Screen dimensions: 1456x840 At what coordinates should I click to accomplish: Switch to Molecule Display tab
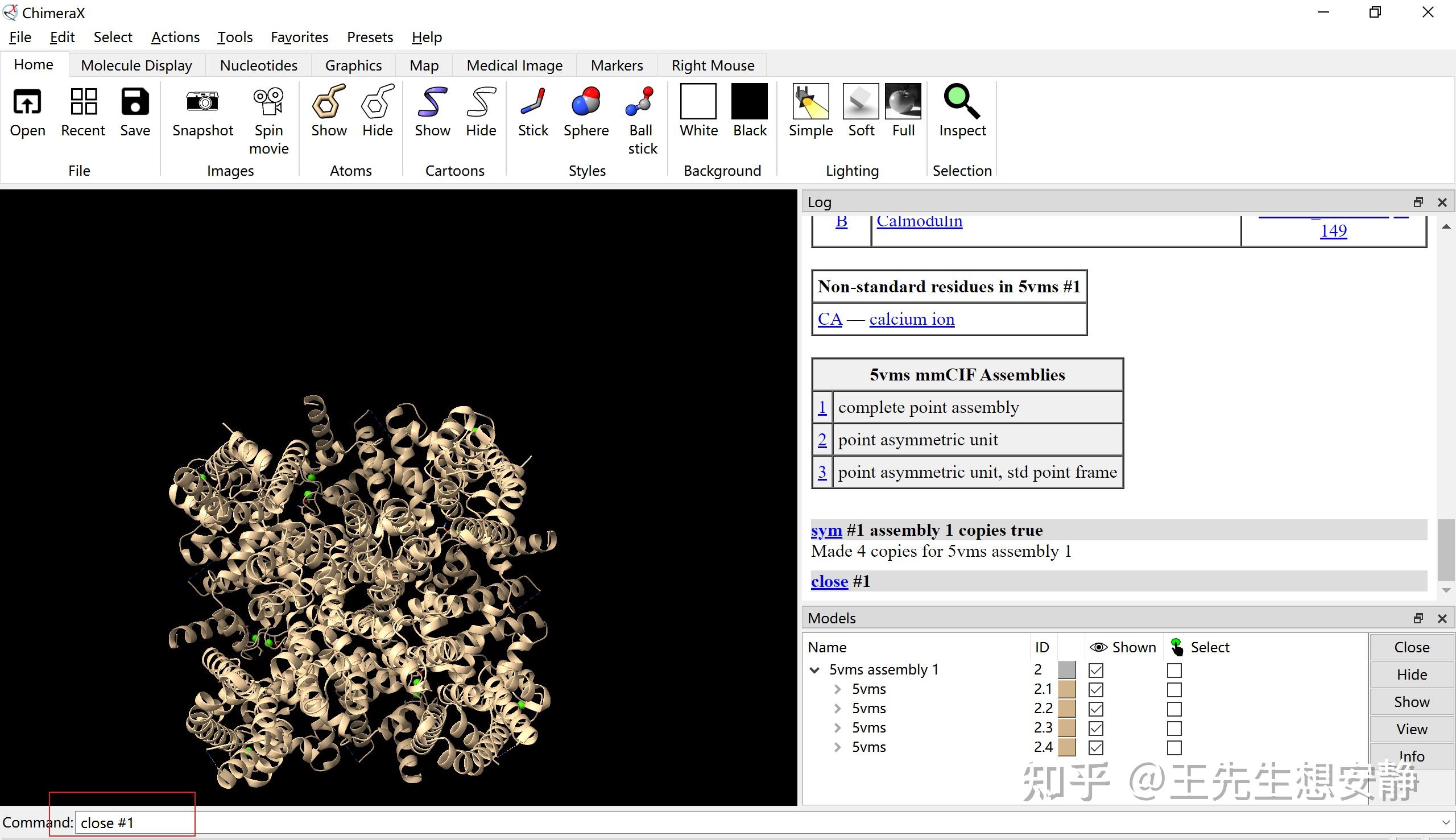[x=136, y=65]
